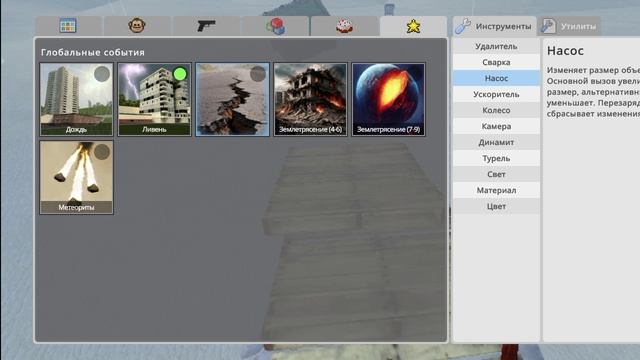
Task: Pick Цвет in the tools list
Action: pos(496,206)
